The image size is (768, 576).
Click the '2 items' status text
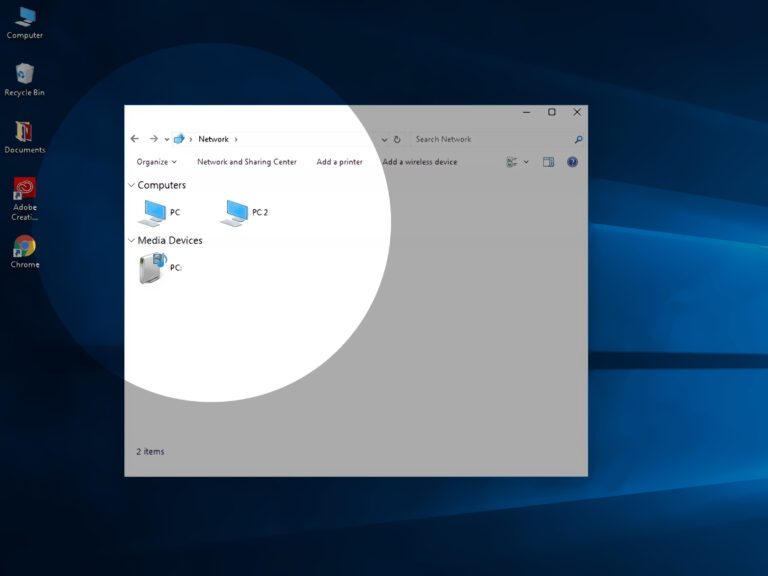(150, 452)
